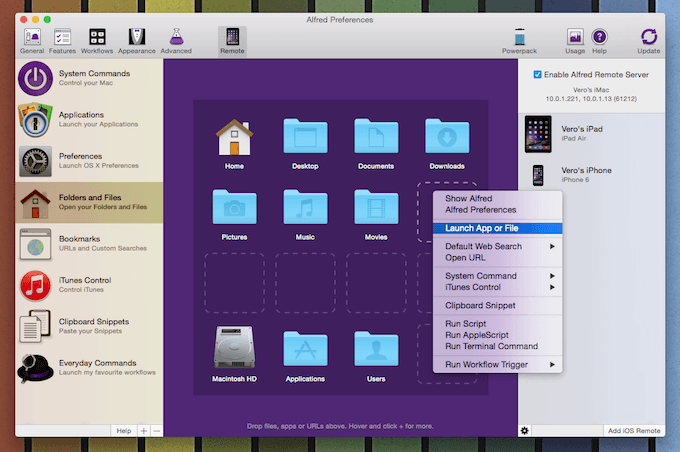The width and height of the screenshot is (680, 452).
Task: Expand Run Workflow Trigger submenu
Action: pos(497,364)
